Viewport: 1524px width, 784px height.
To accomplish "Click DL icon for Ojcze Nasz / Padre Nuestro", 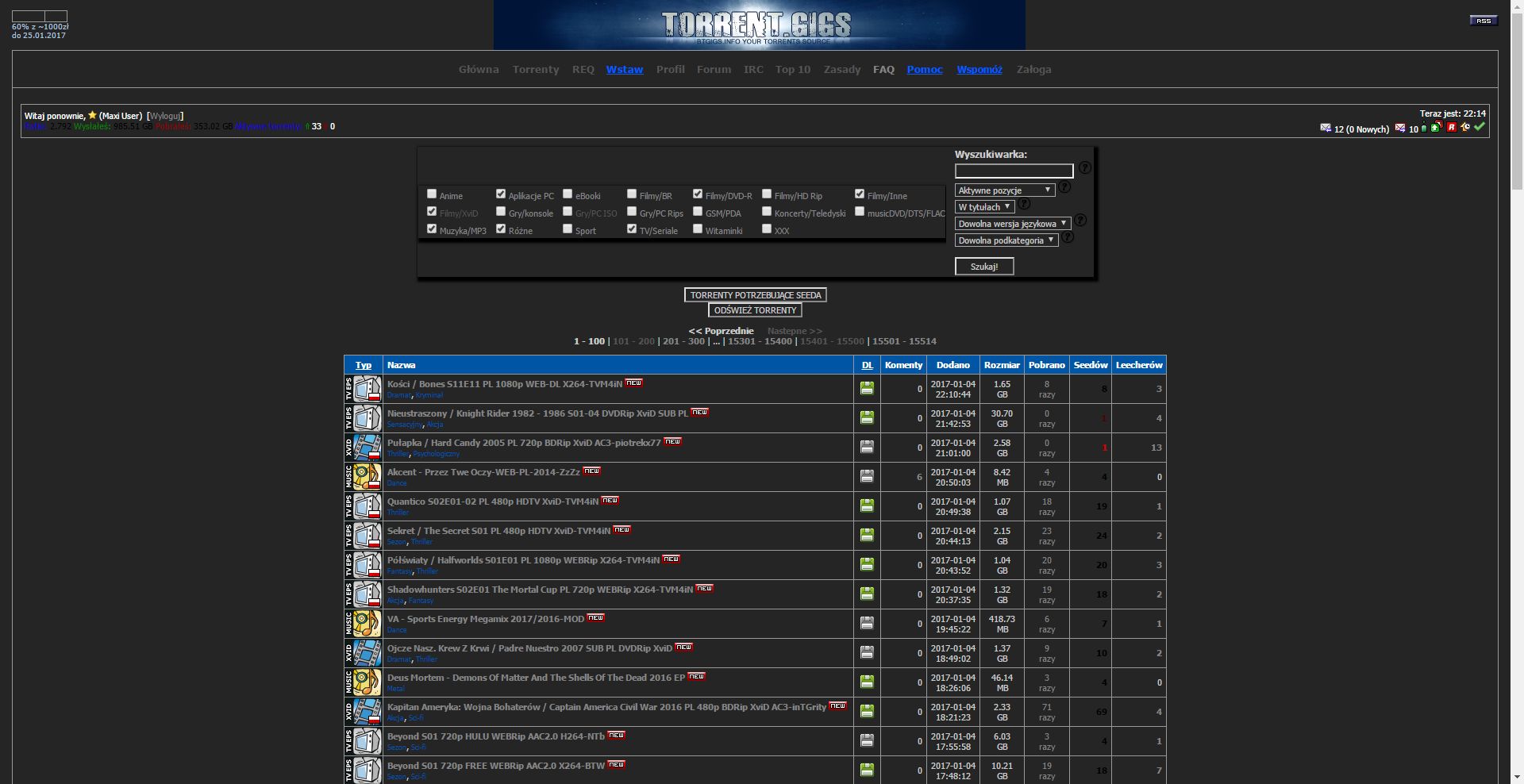I will click(867, 652).
